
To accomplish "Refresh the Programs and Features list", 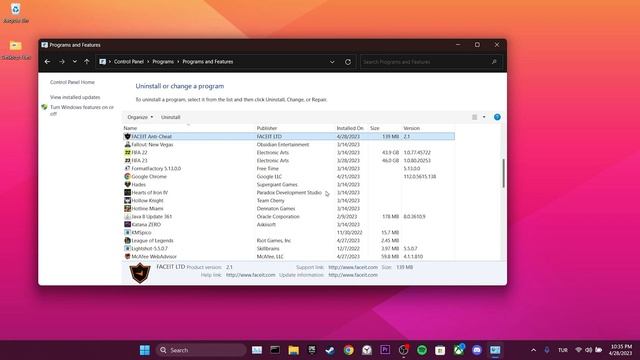I will pyautogui.click(x=348, y=62).
